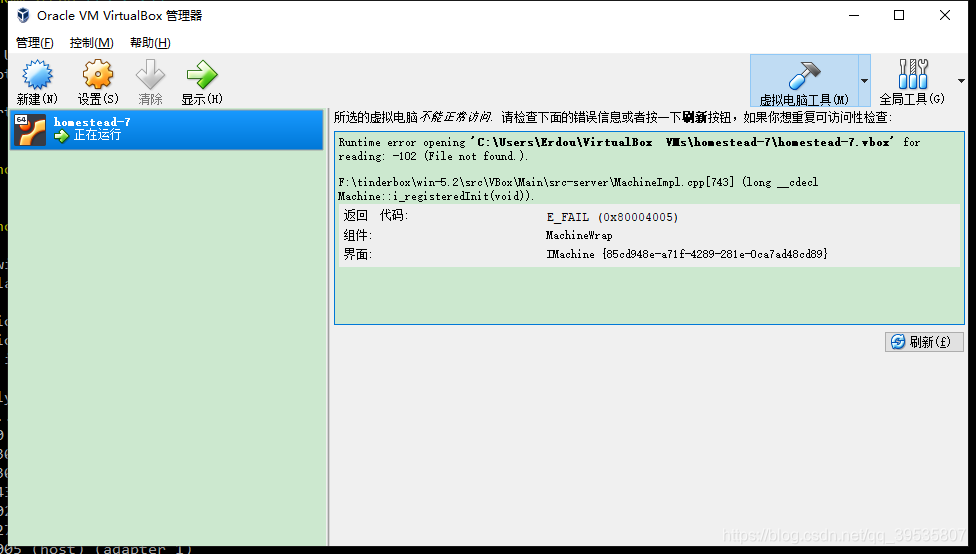Click the homestead-7.vbox path in error message

click(x=683, y=143)
